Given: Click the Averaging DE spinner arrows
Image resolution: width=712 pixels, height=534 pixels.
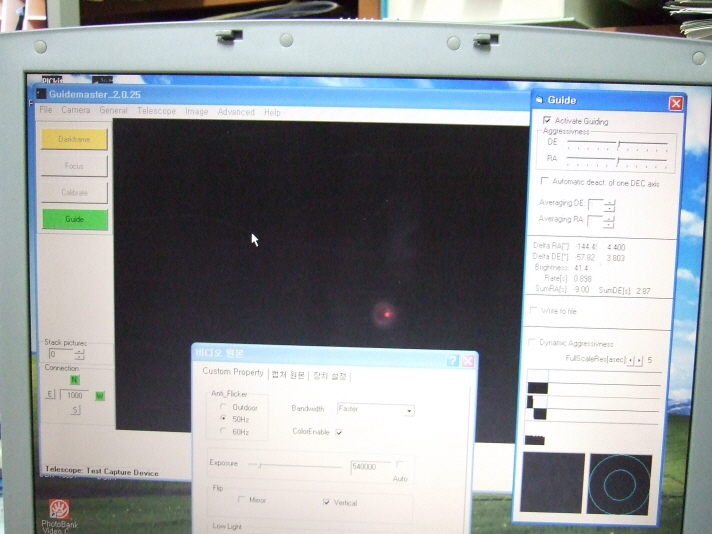Looking at the screenshot, I should pos(610,204).
